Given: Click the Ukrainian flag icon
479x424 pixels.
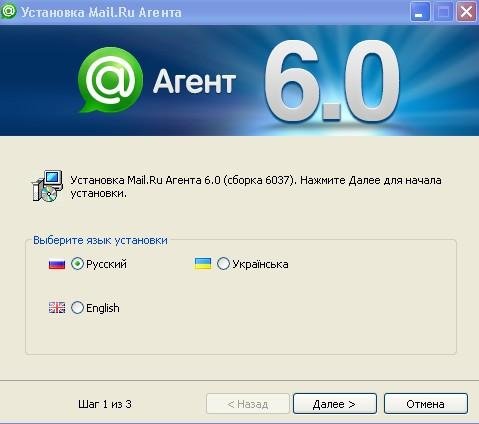Looking at the screenshot, I should (x=203, y=264).
